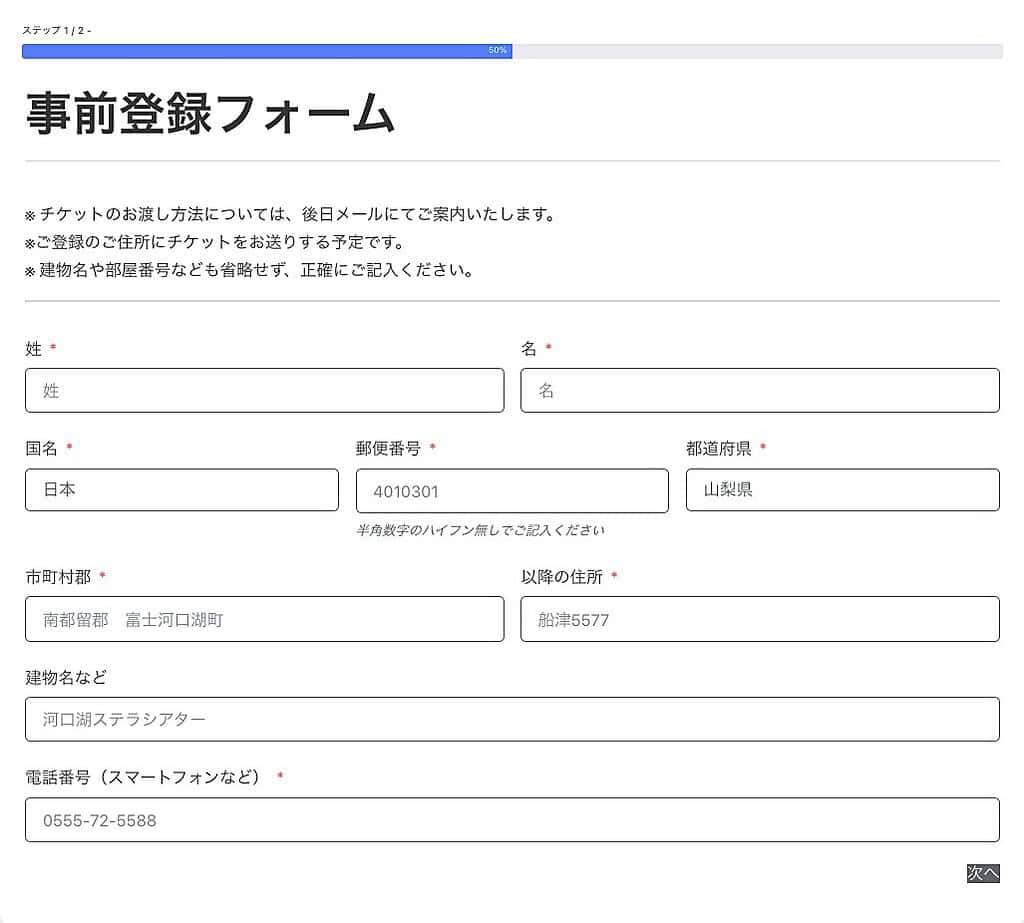This screenshot has height=923, width=1024.
Task: Click the 姓 field label
Action: (32, 350)
